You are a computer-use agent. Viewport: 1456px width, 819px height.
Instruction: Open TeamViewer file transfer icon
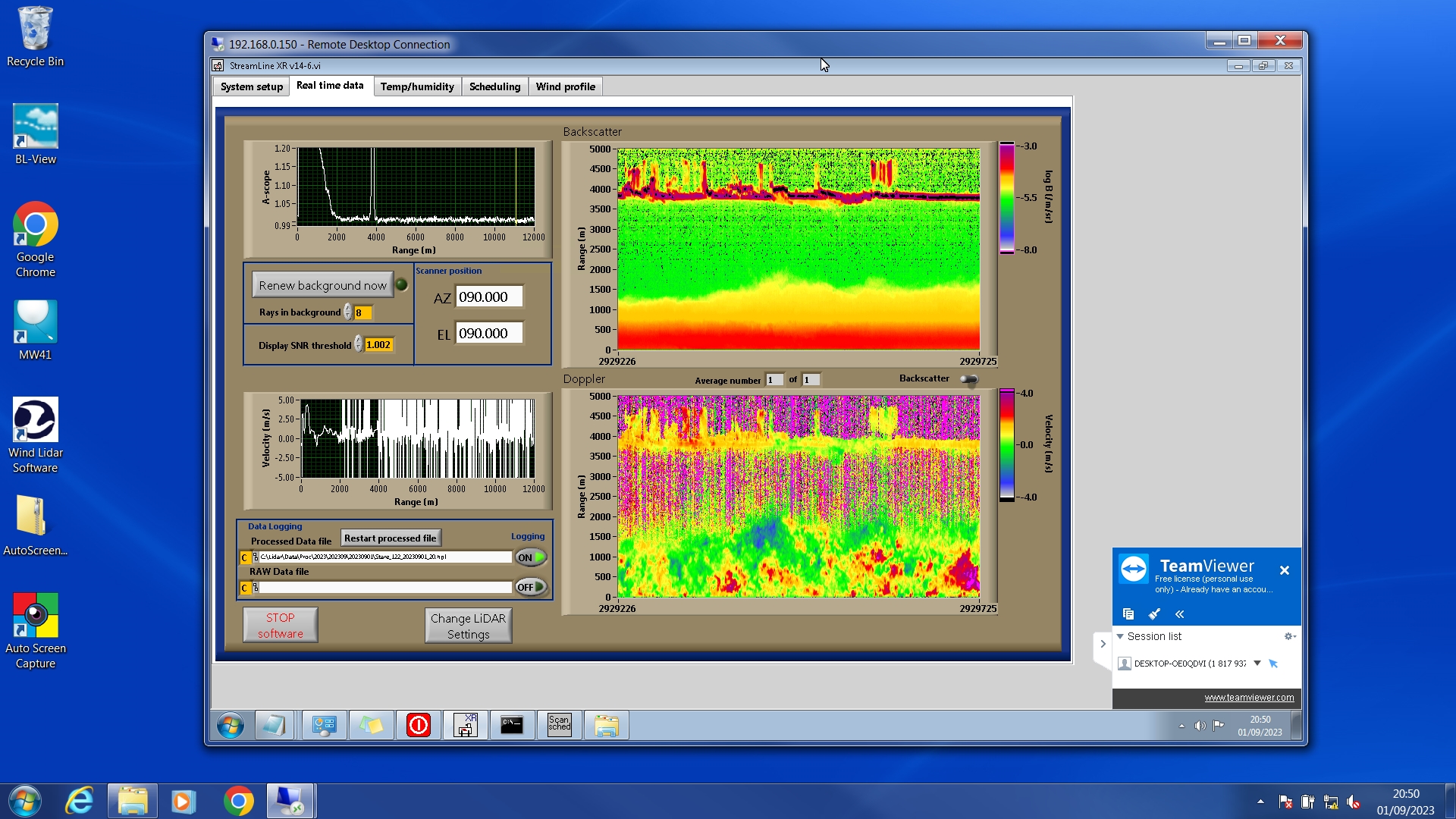click(x=1128, y=613)
